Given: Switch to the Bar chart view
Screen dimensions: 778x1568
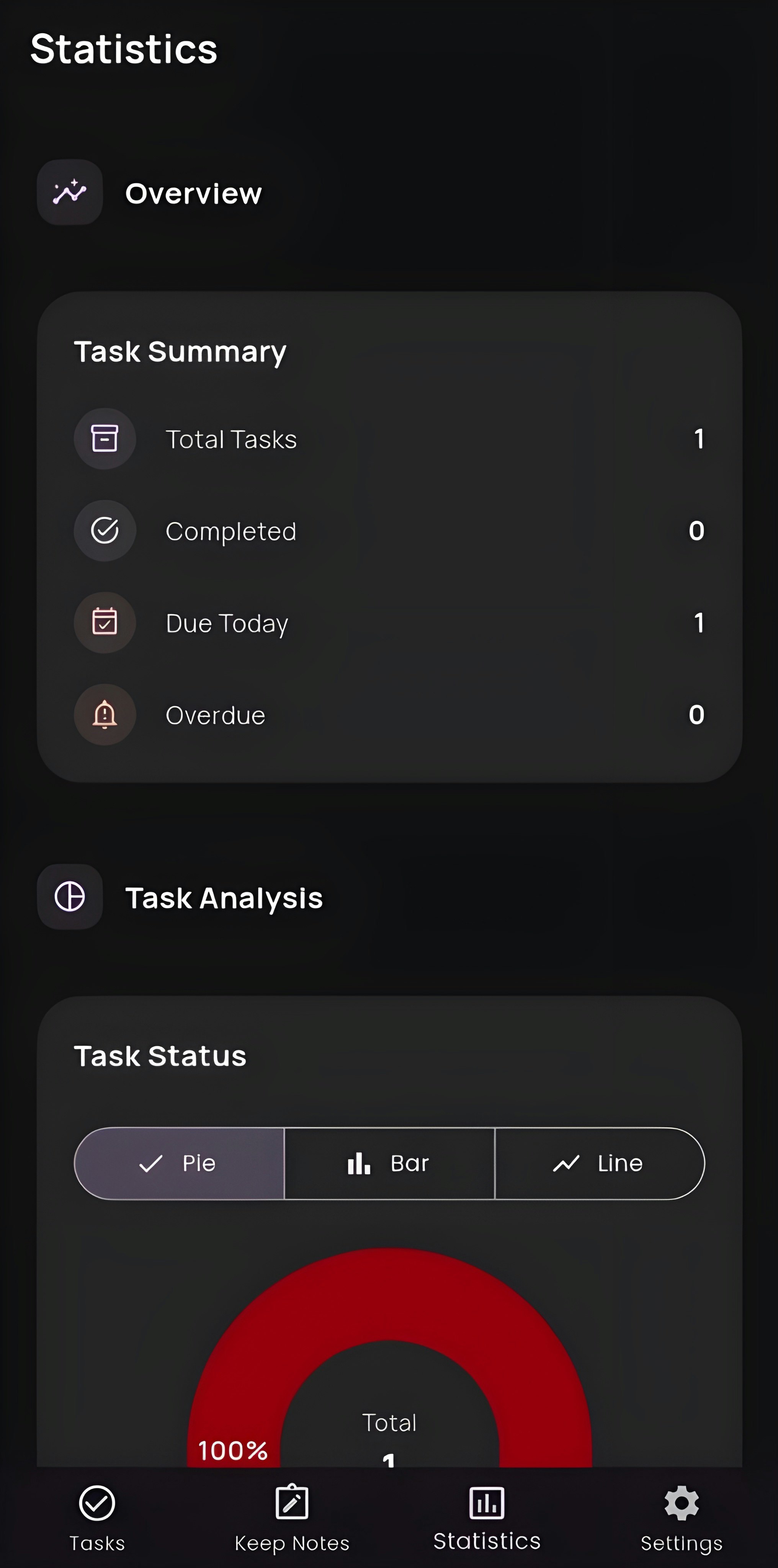Looking at the screenshot, I should (389, 1163).
